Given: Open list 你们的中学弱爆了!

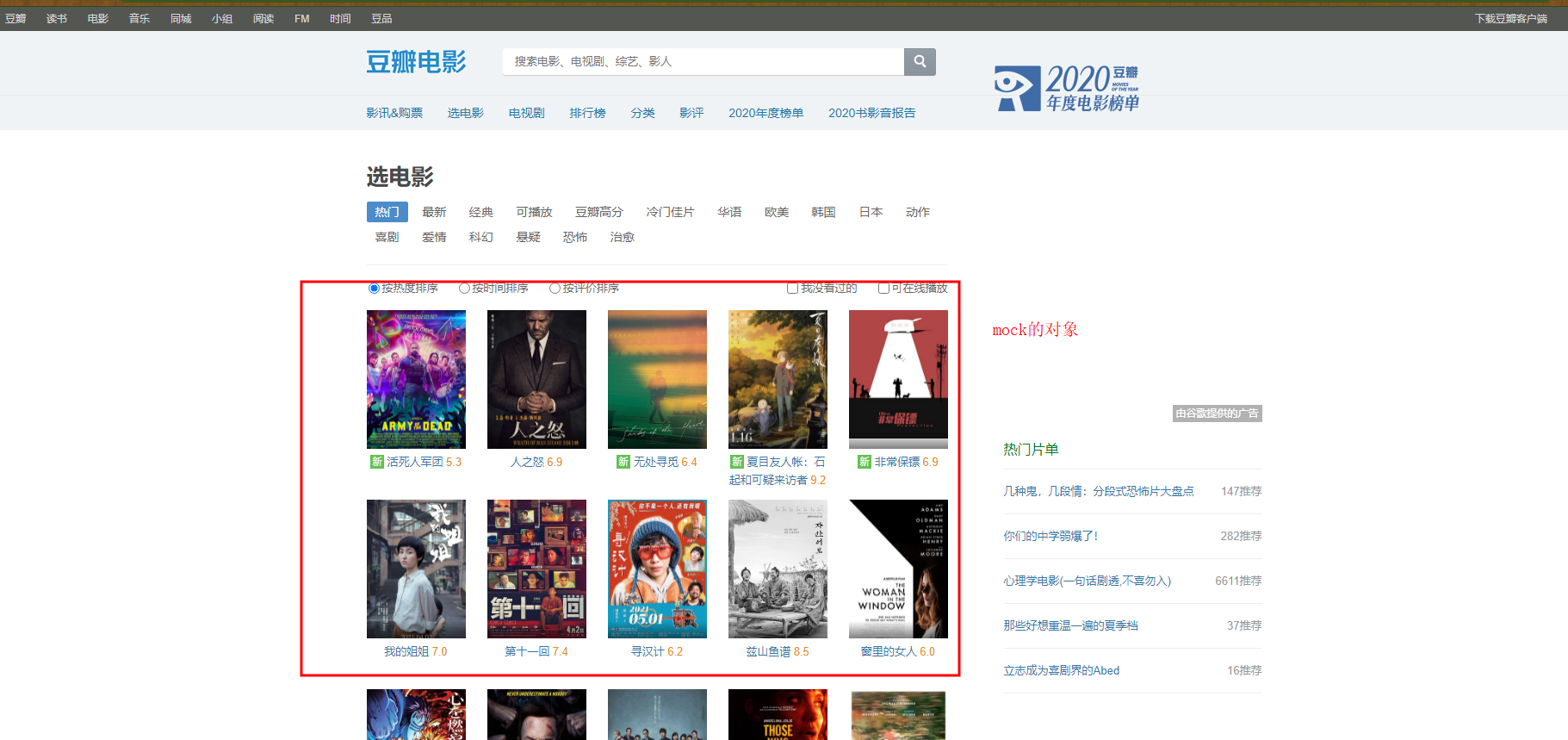Looking at the screenshot, I should coord(1050,536).
